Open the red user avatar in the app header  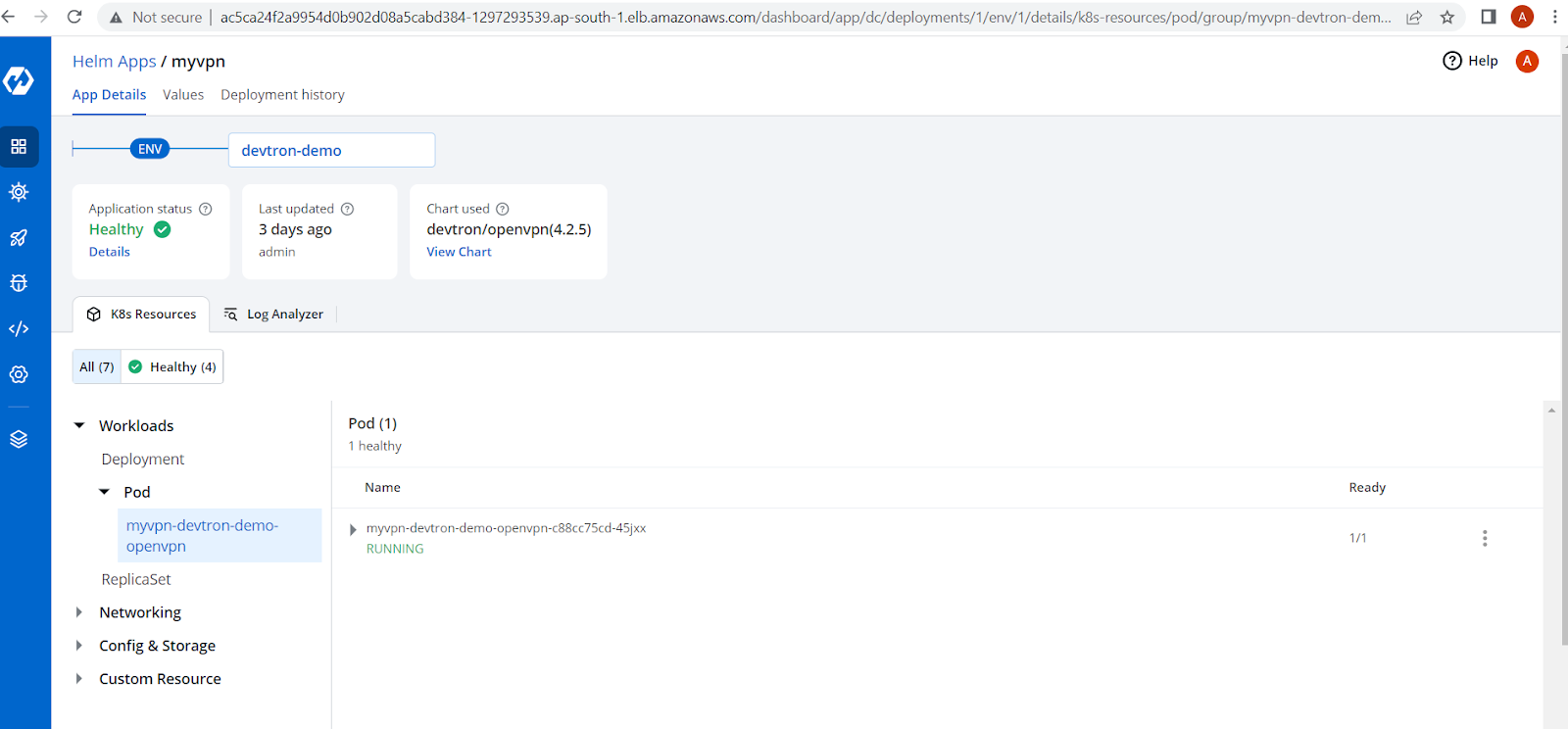click(1527, 61)
